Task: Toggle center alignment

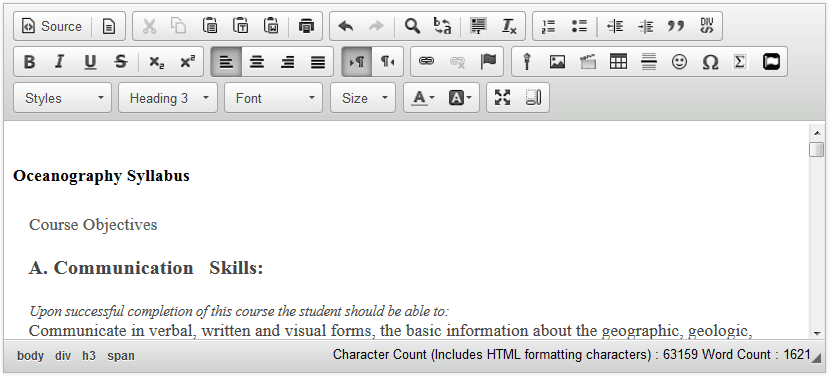Action: (257, 62)
